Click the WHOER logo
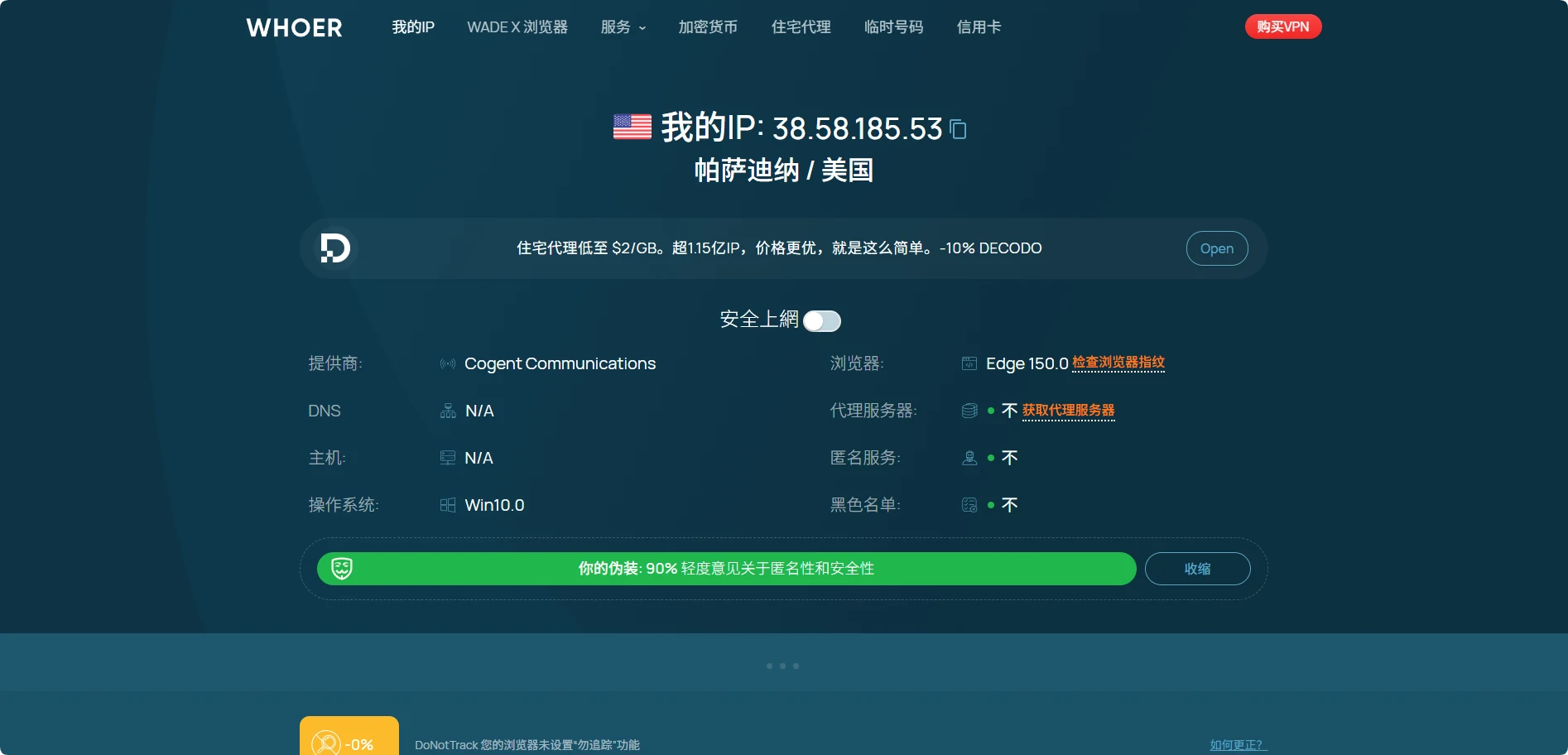This screenshot has height=755, width=1568. 294,27
